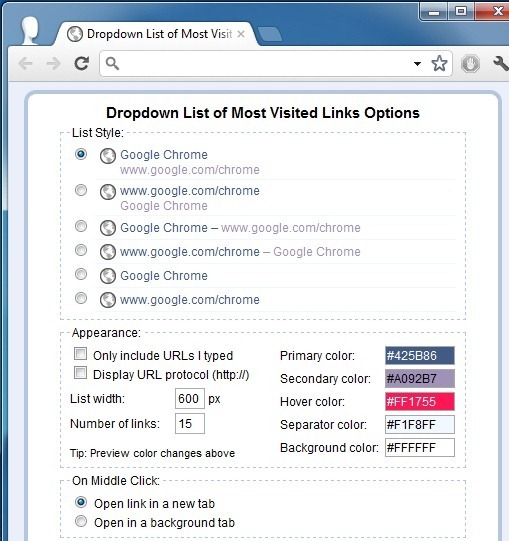
Task: Bookmark this page with the star icon
Action: click(439, 63)
